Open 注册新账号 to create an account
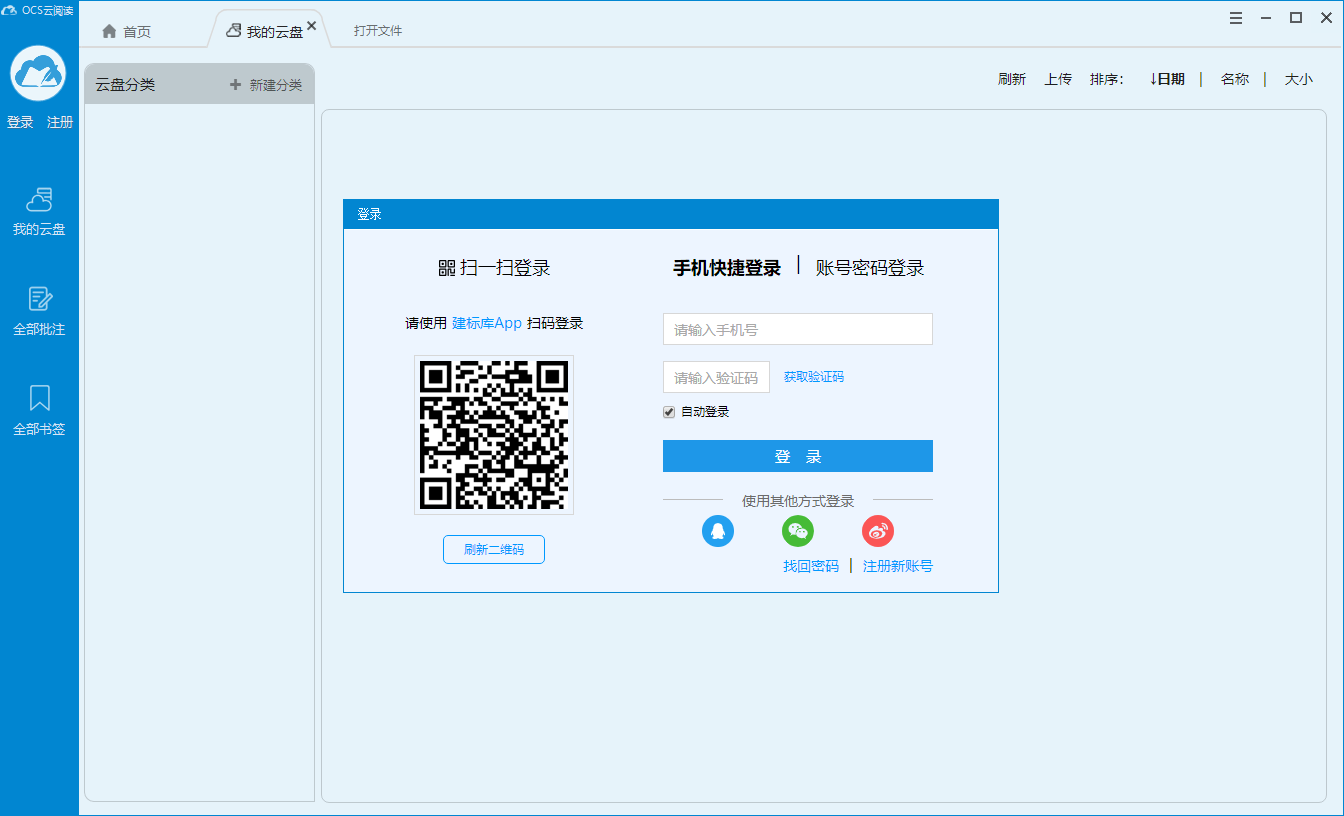This screenshot has width=1344, height=816. pos(898,565)
